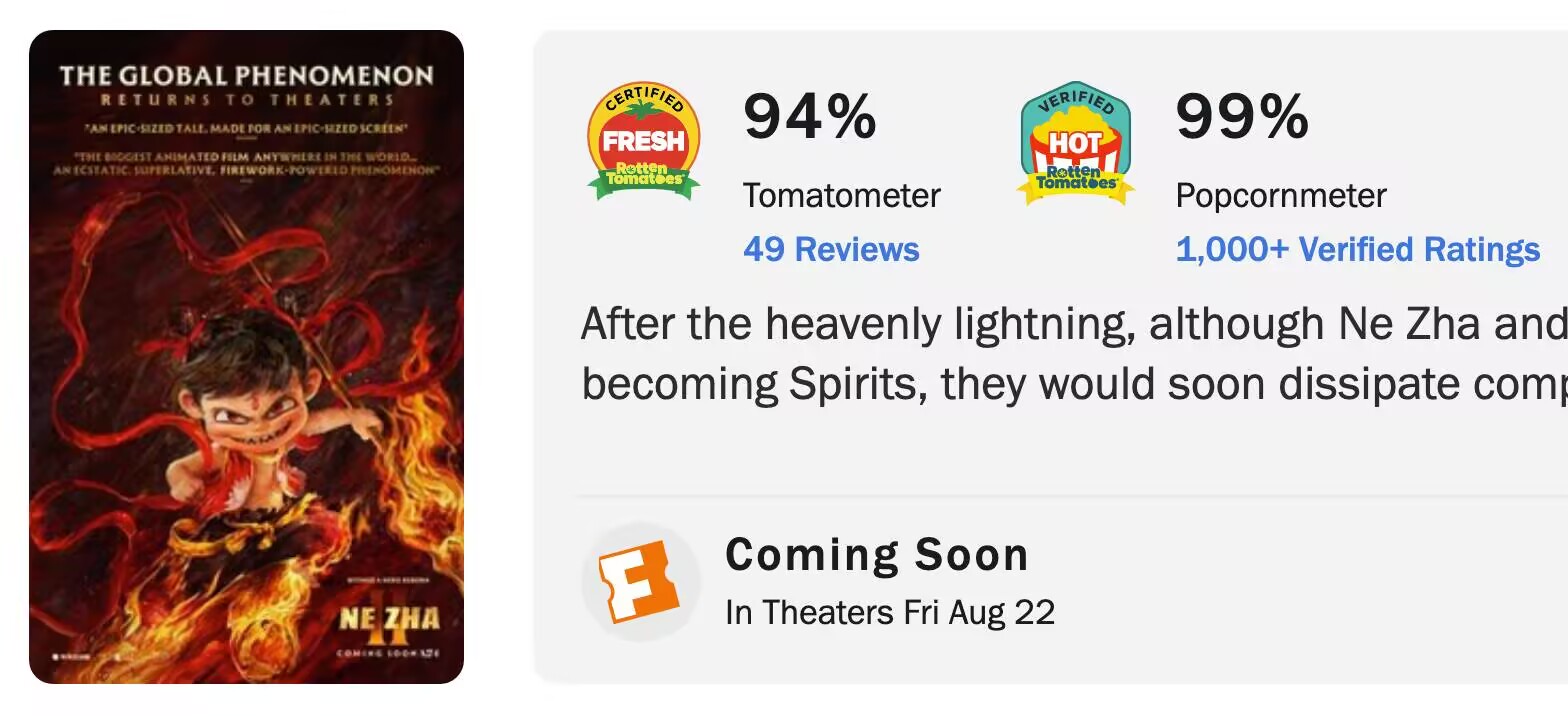Click the orange Fandango ticket icon
Screen dimensions: 1568x716
pyautogui.click(x=640, y=582)
